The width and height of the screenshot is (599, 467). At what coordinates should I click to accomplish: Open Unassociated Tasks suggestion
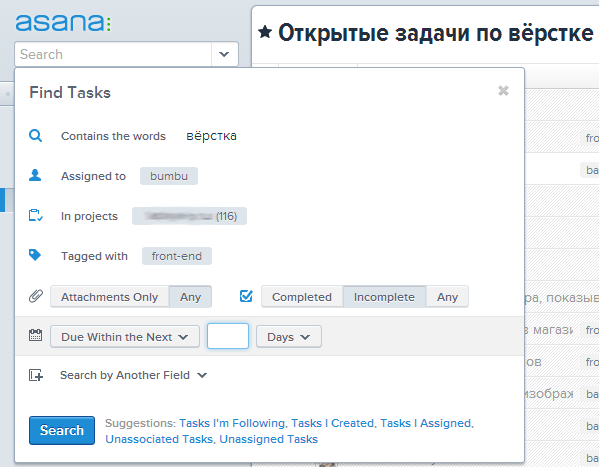click(159, 439)
